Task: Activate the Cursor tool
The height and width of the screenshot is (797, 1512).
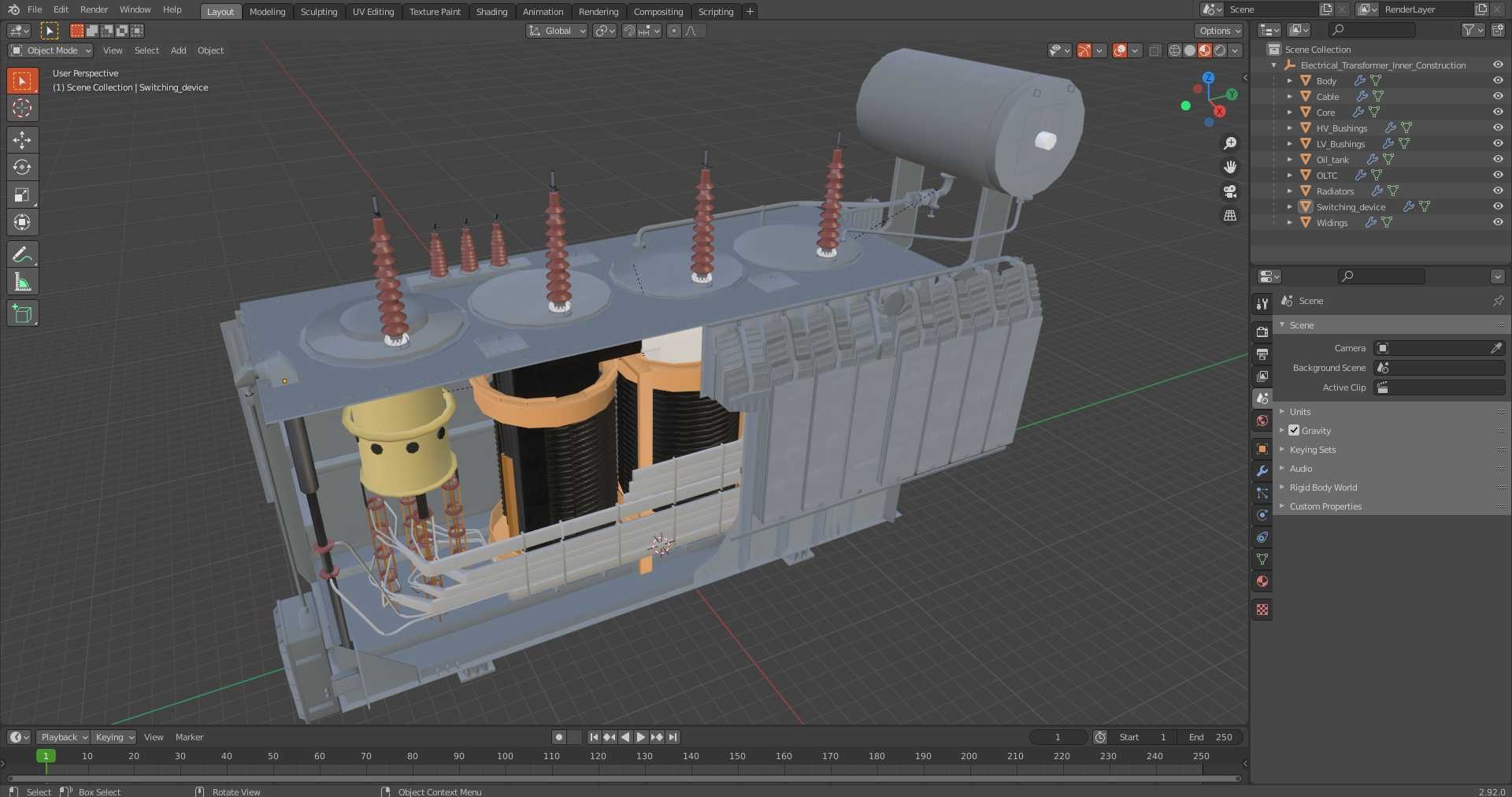Action: (22, 108)
